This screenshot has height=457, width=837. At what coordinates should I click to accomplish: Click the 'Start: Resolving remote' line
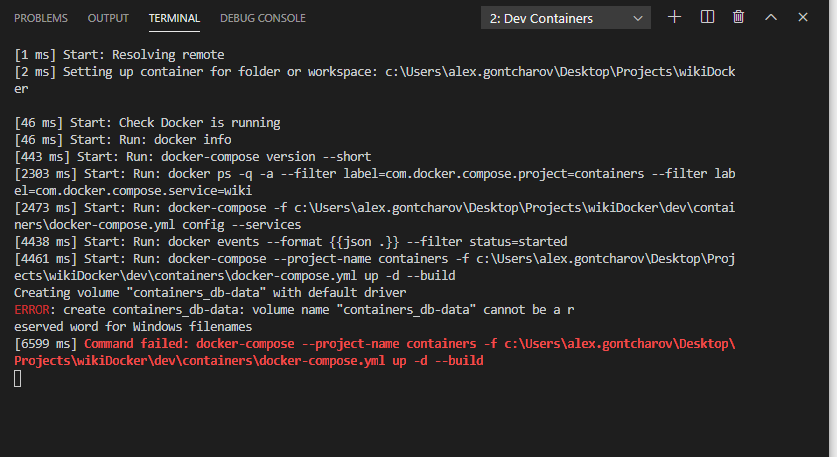[119, 55]
